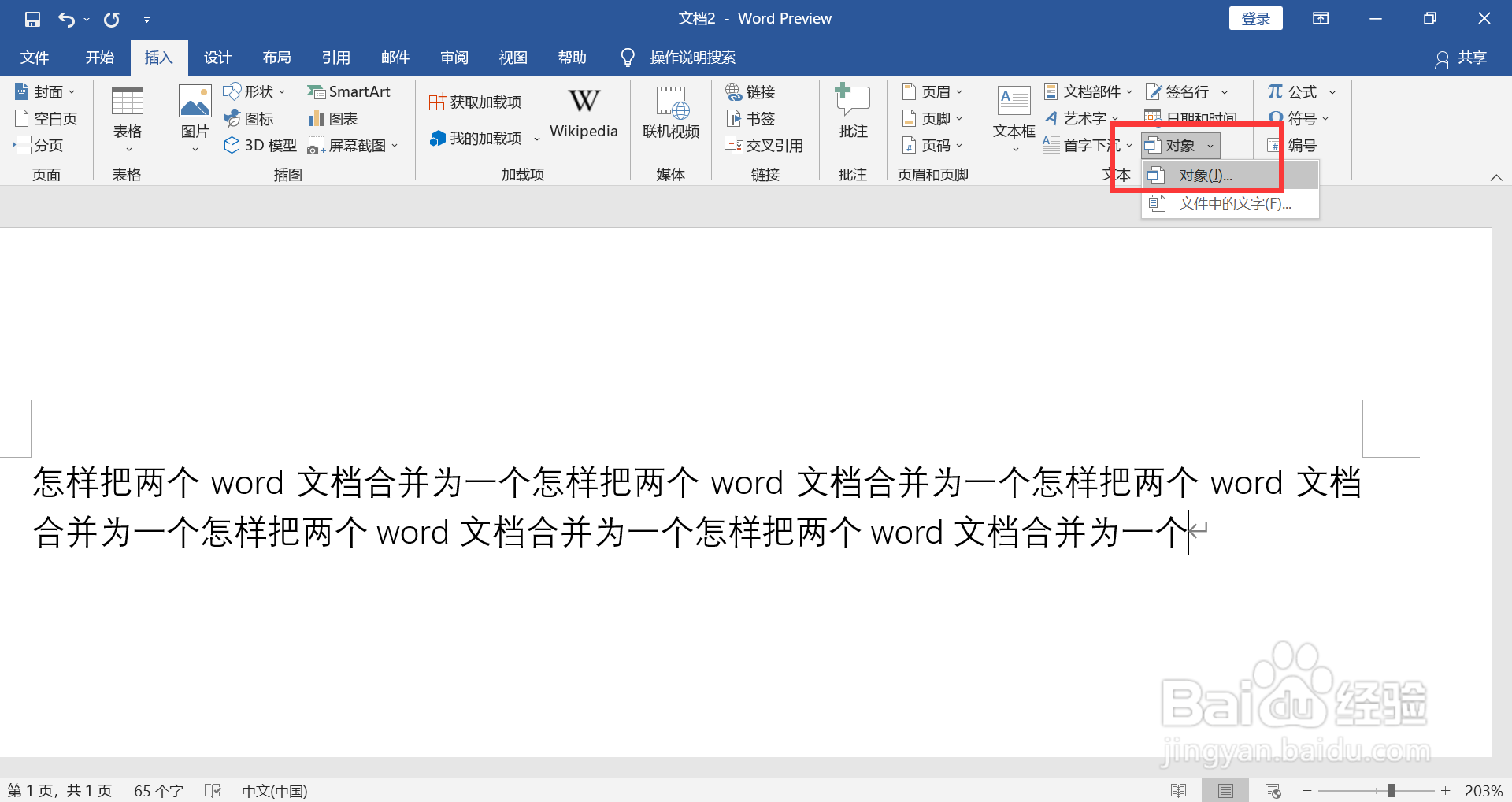Open the Help (帮助) tab

click(x=573, y=58)
